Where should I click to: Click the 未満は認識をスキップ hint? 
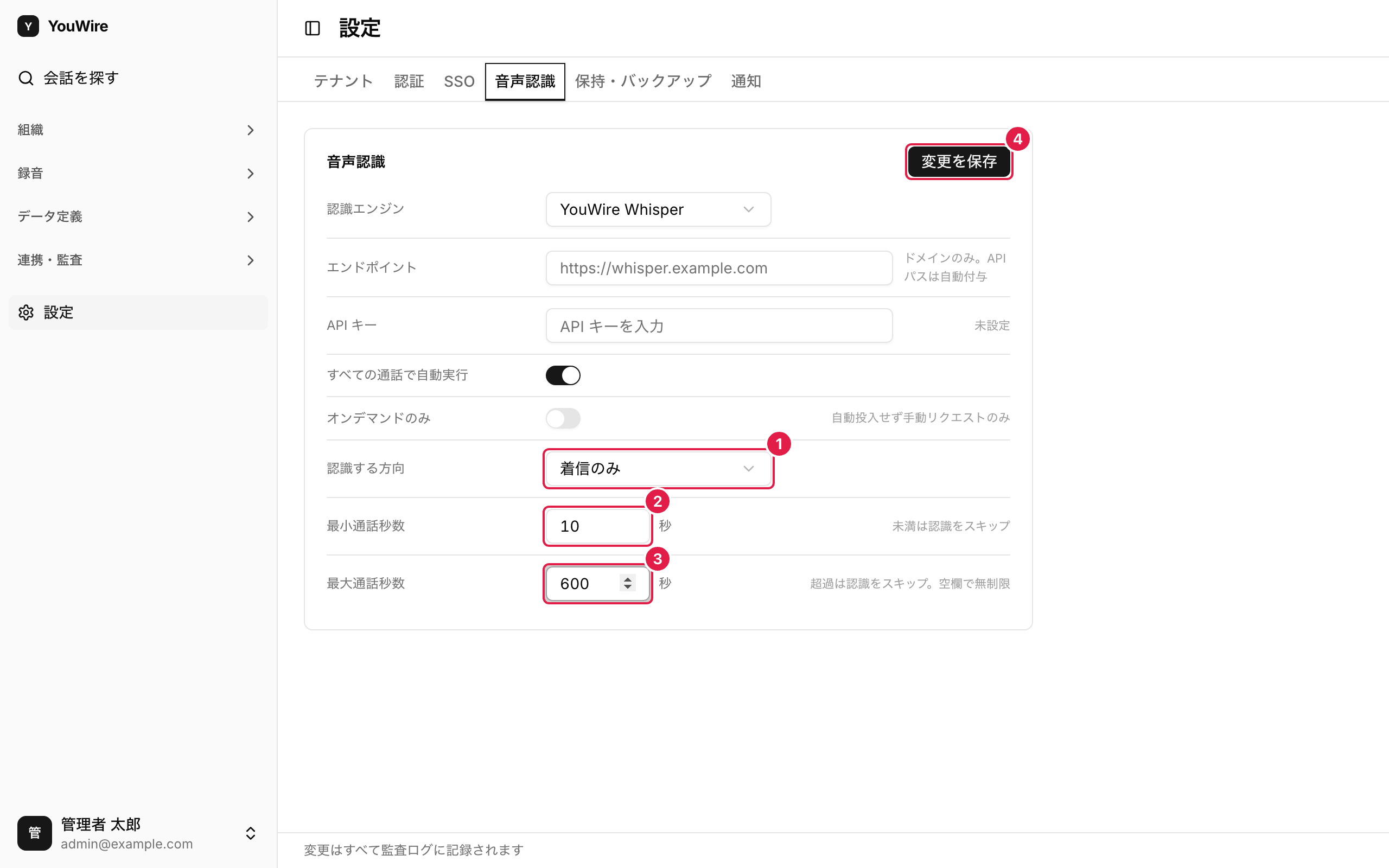point(951,526)
